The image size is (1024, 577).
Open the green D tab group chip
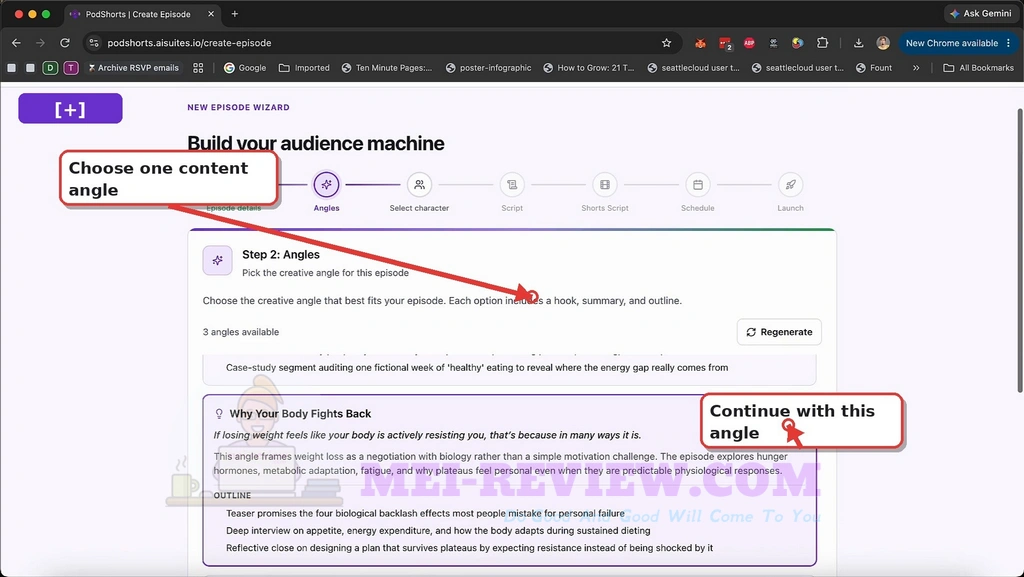[x=50, y=68]
